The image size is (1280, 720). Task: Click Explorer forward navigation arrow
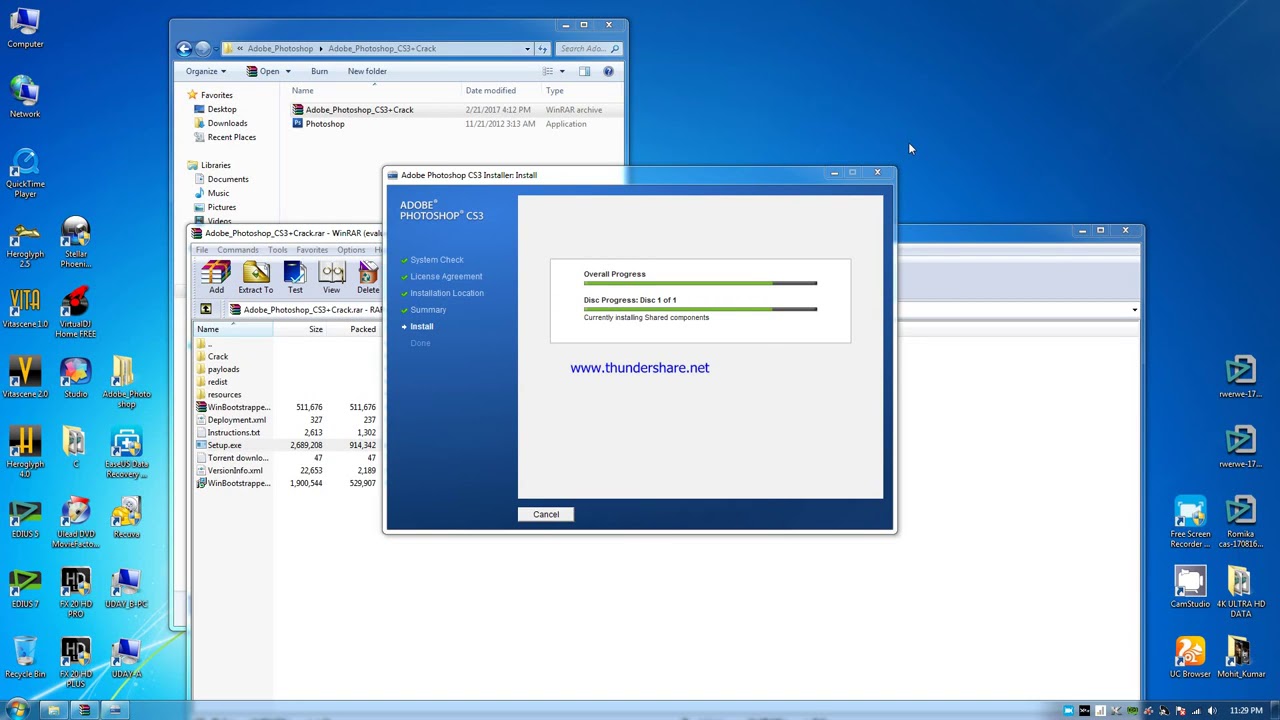click(x=203, y=48)
